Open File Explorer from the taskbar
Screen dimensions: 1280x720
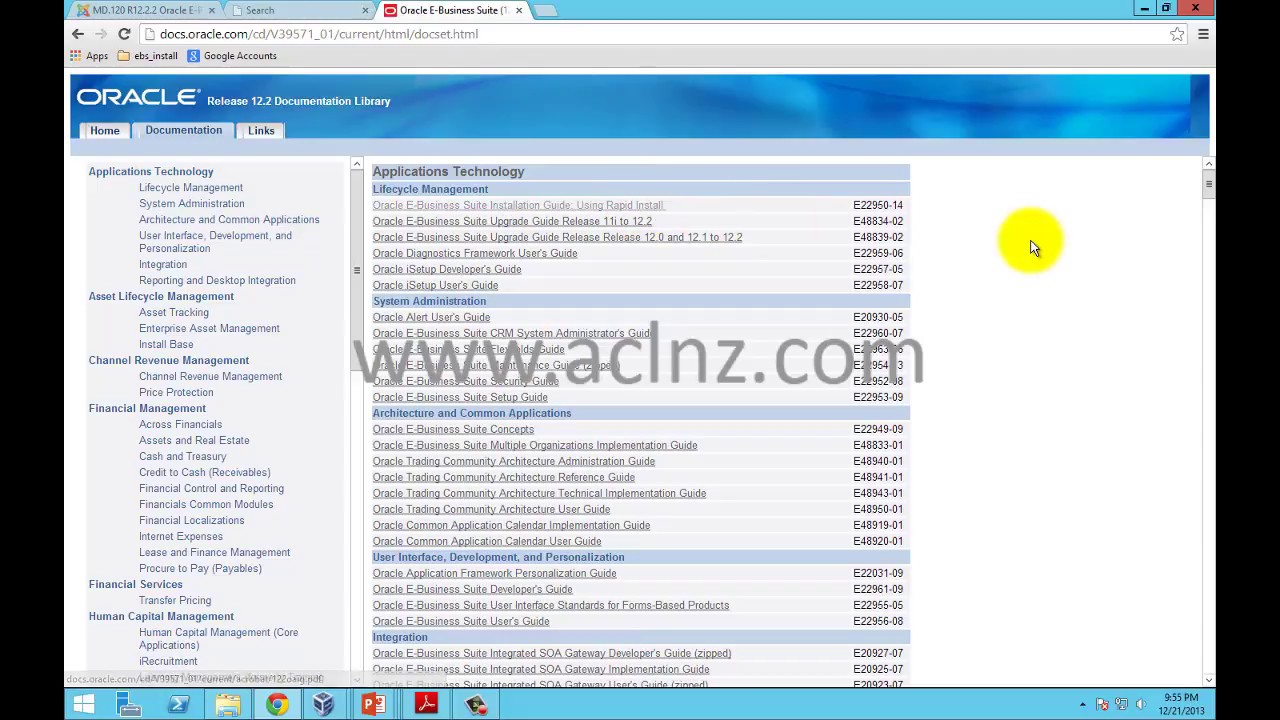pyautogui.click(x=228, y=705)
